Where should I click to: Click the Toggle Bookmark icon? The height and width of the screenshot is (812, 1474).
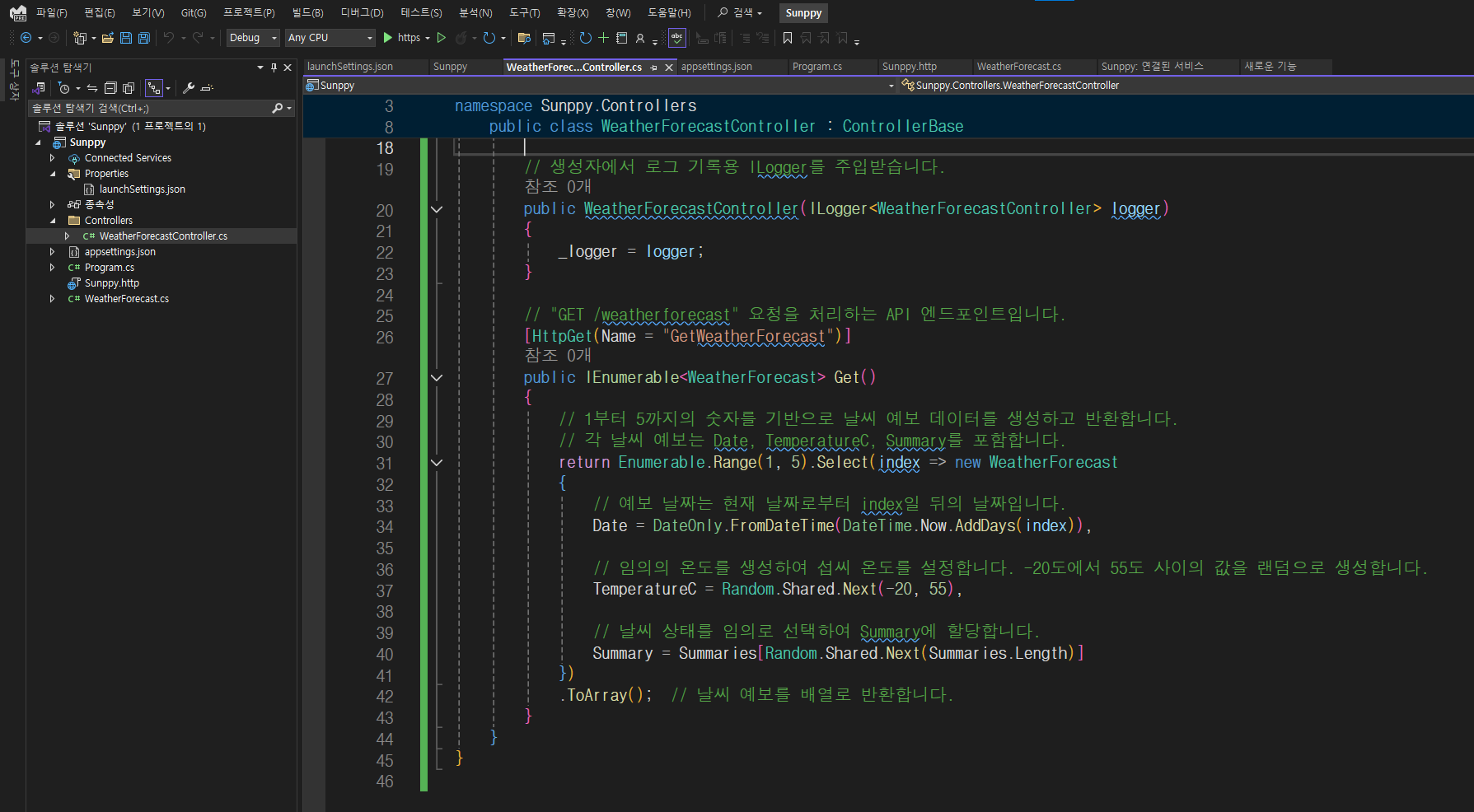[788, 38]
